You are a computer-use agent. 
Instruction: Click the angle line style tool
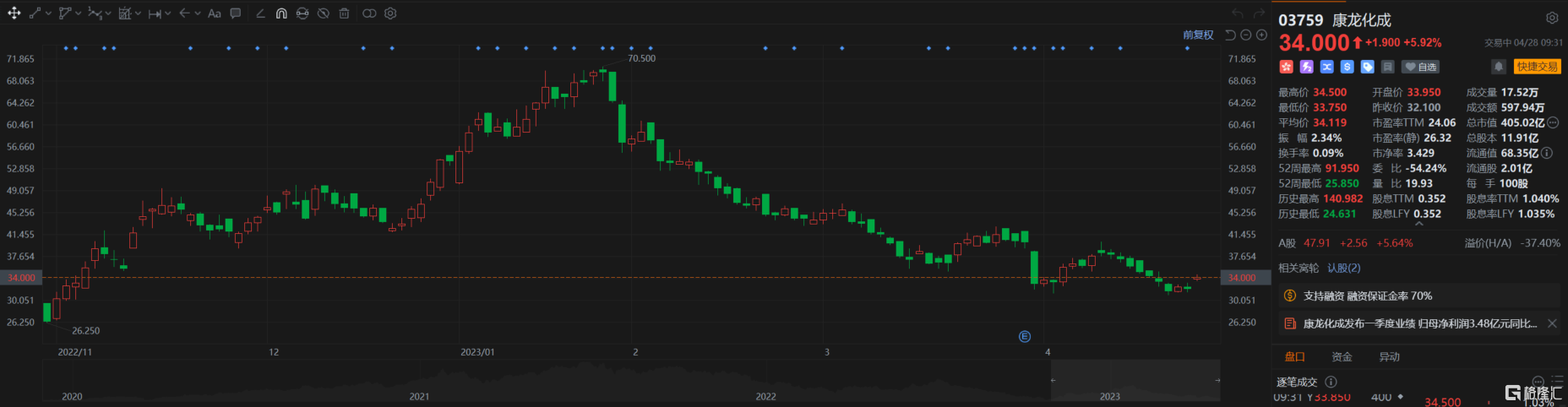(260, 14)
